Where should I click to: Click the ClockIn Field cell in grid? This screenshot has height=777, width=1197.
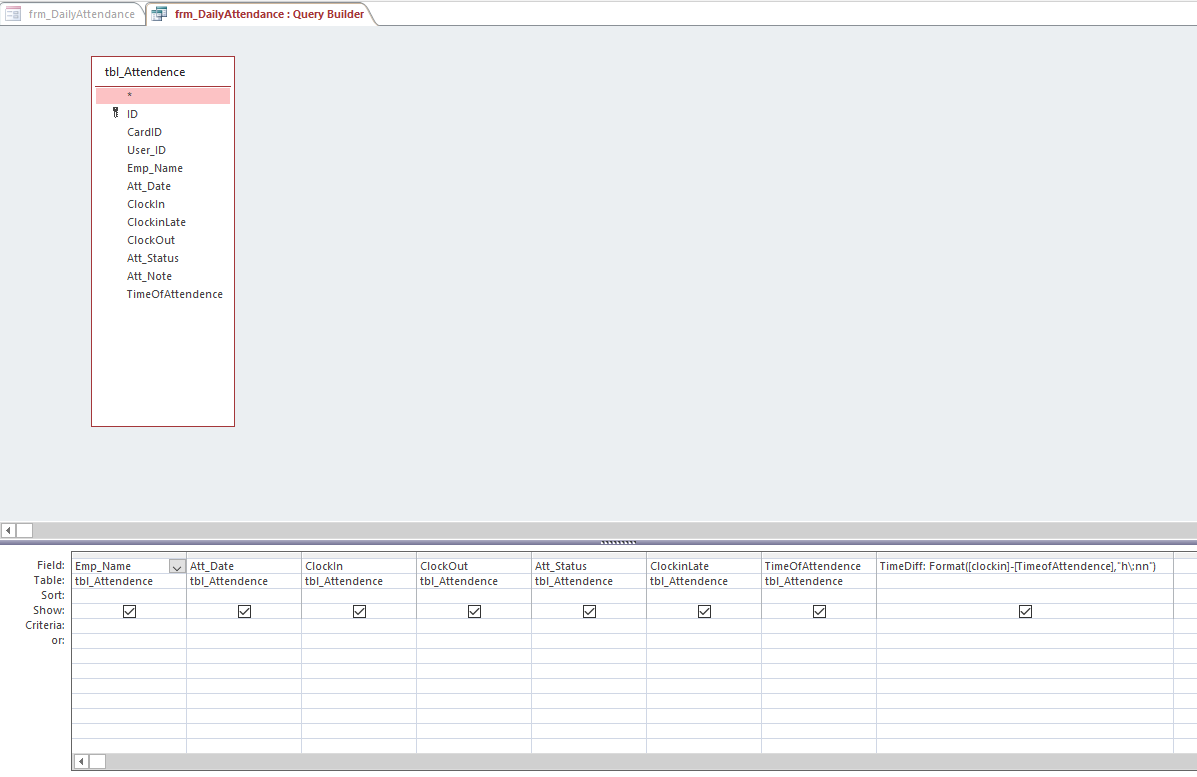[359, 566]
